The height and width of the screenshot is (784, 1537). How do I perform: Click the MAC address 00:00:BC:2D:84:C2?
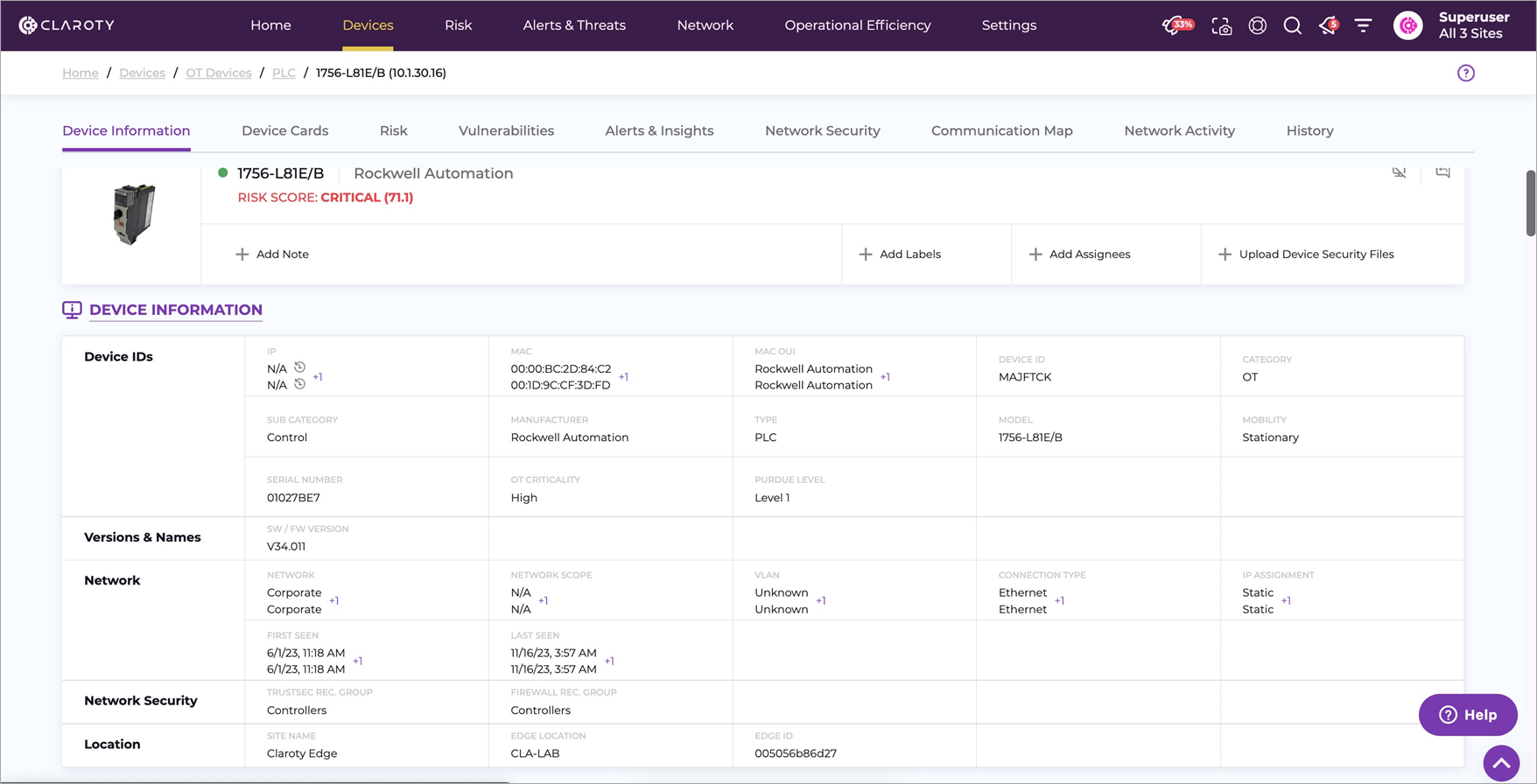click(561, 369)
